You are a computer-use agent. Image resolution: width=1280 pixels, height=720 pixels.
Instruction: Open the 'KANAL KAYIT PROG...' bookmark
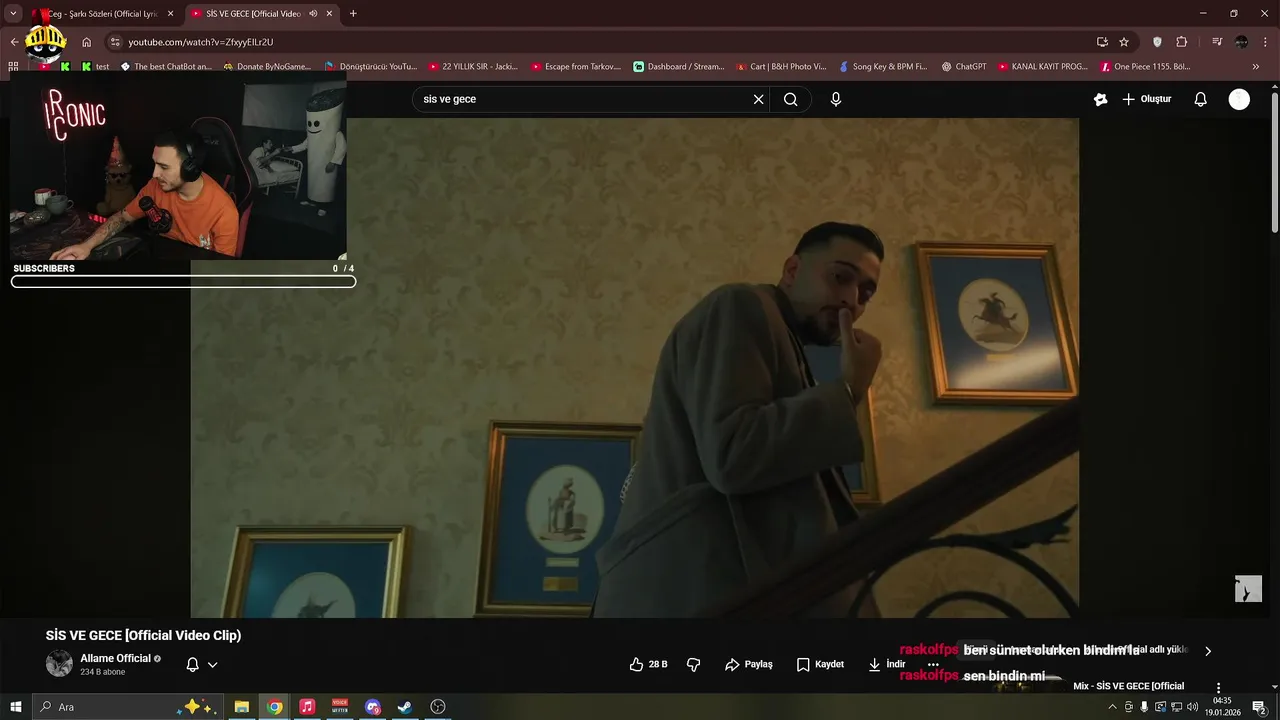[x=1042, y=67]
